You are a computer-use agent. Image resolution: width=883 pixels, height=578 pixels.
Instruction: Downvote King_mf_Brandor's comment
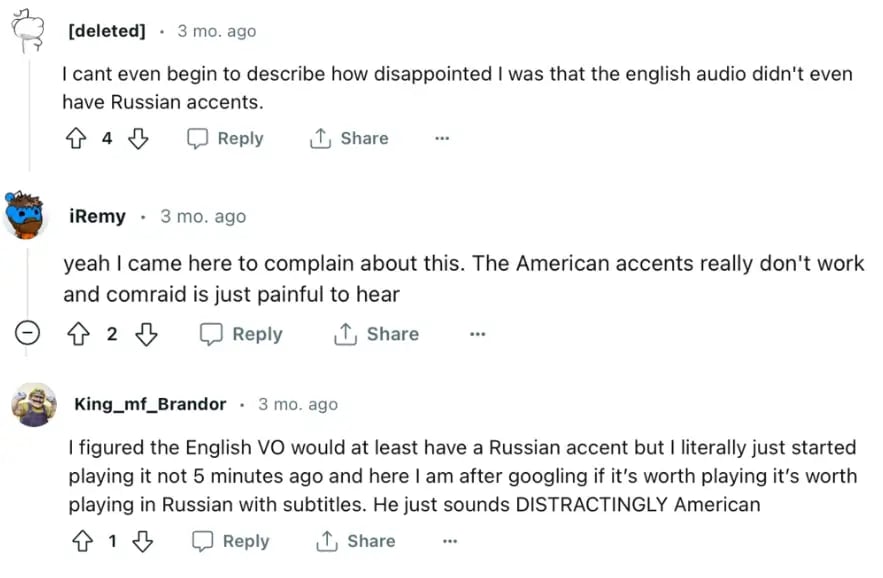point(143,541)
